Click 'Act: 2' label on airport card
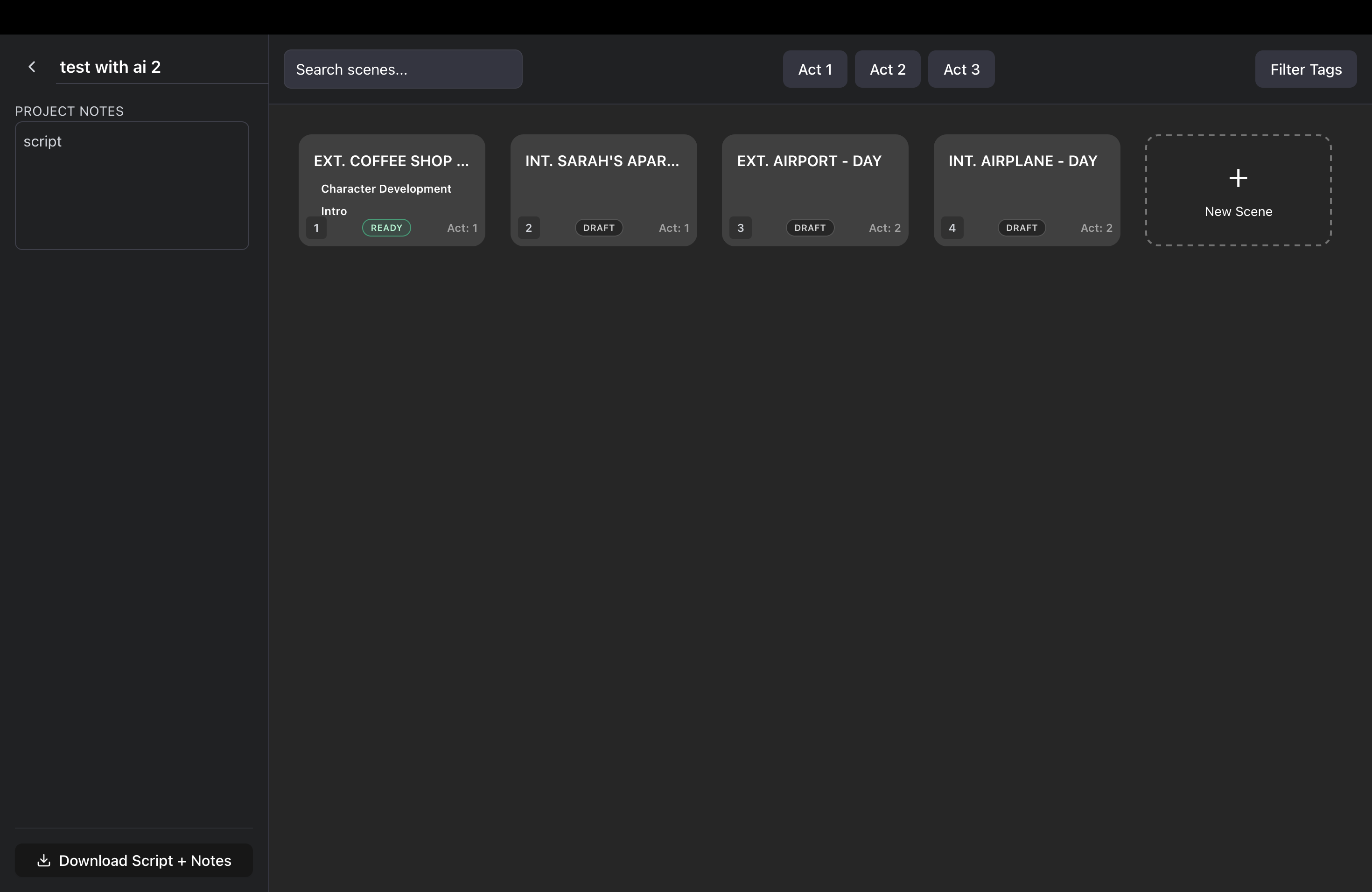Image resolution: width=1372 pixels, height=892 pixels. click(x=884, y=228)
